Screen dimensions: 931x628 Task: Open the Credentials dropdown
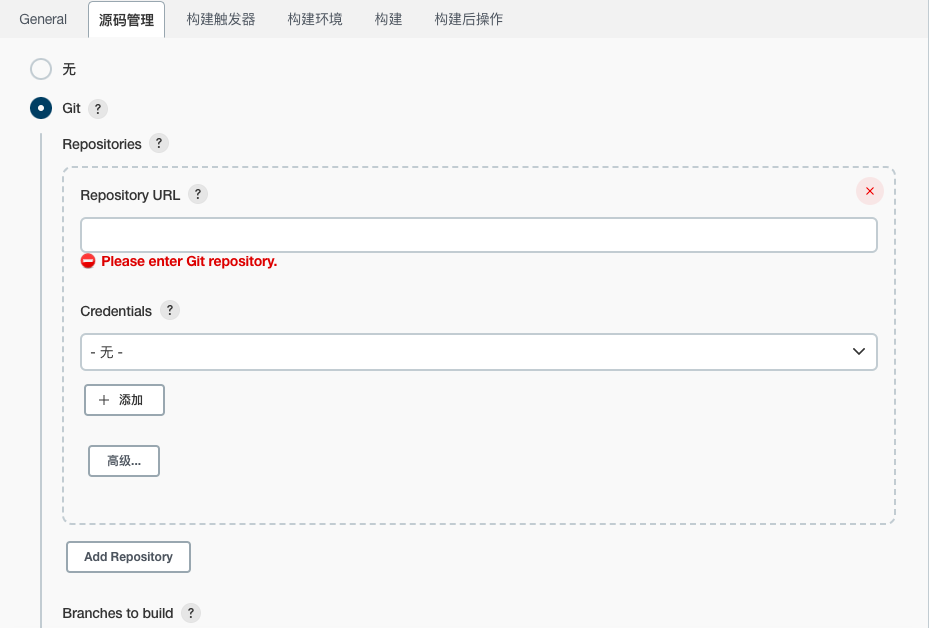[478, 352]
